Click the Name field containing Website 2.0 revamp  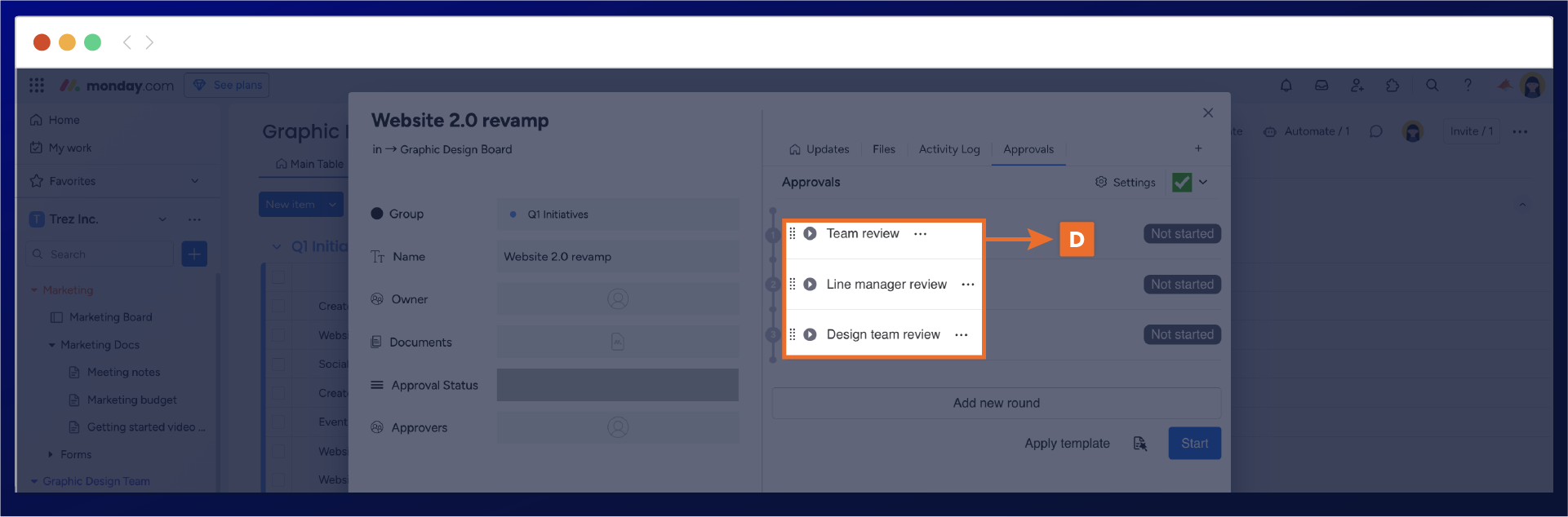click(617, 257)
